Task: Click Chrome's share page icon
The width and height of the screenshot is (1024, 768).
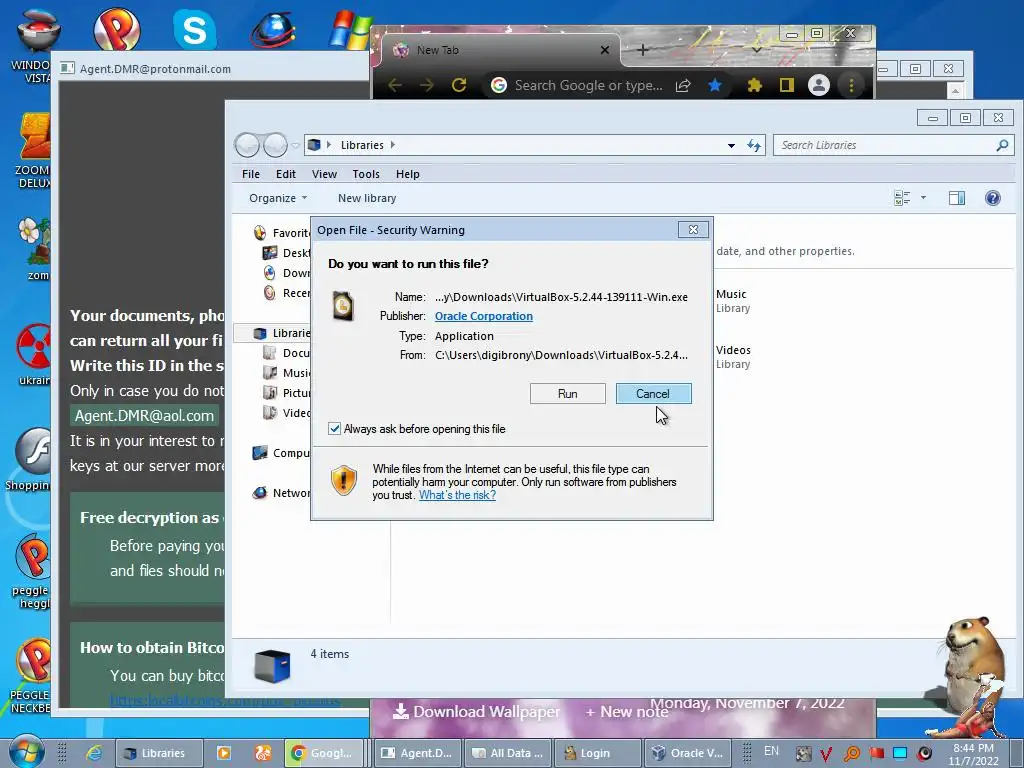Action: click(683, 86)
